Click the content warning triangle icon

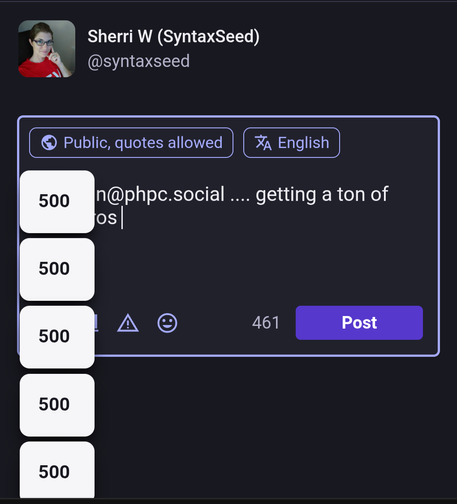[x=128, y=323]
